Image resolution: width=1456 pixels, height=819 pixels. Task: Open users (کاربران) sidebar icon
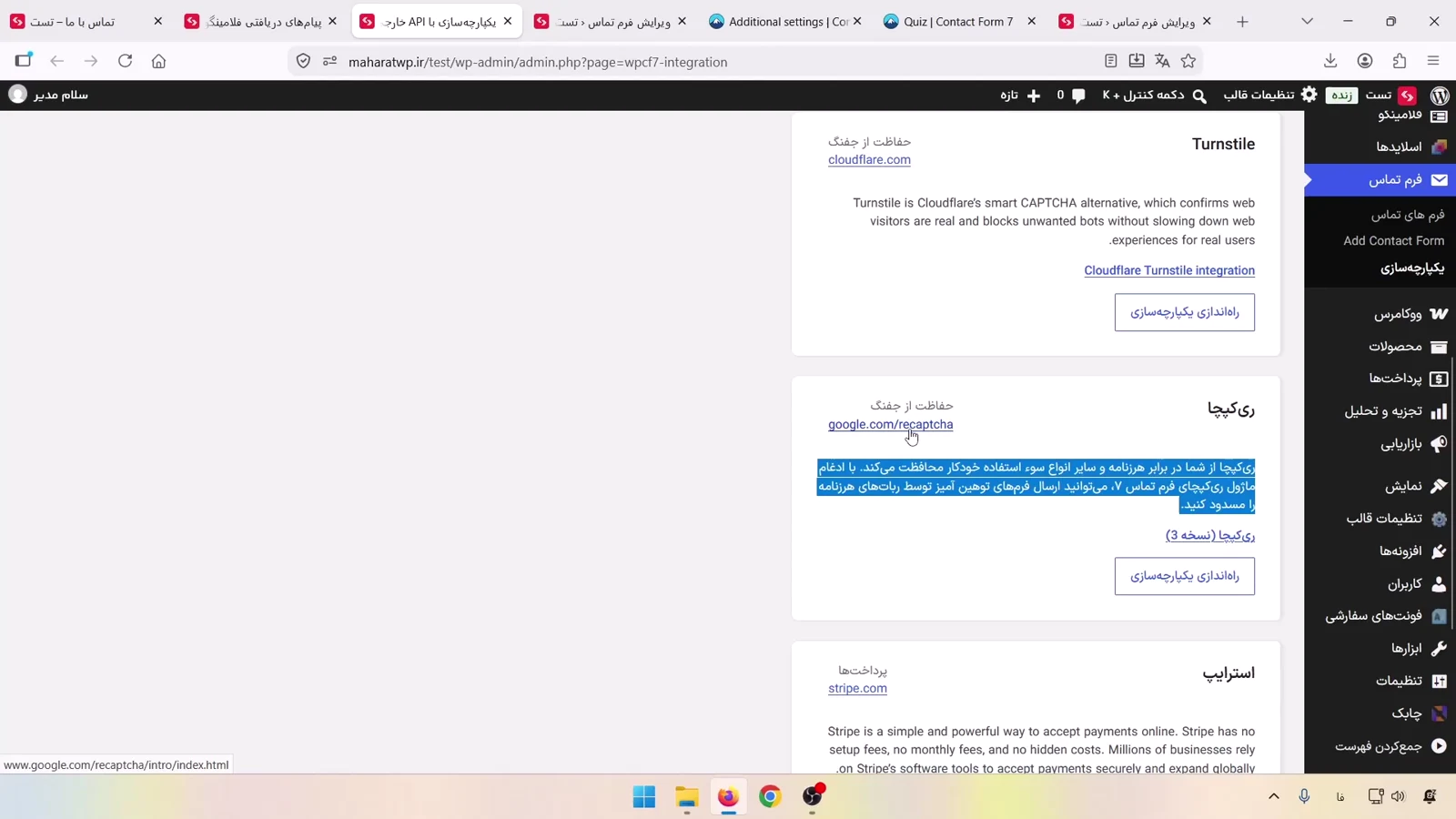[1439, 583]
